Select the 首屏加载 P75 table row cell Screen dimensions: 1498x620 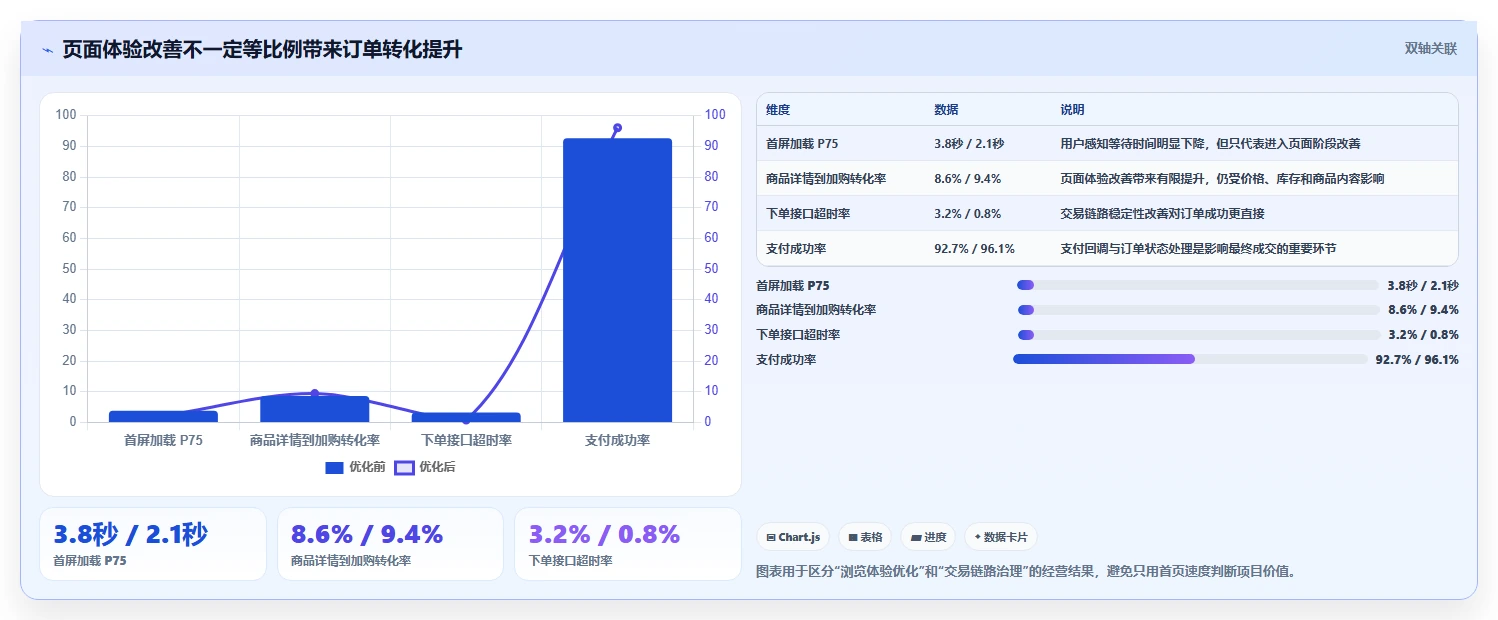(802, 144)
